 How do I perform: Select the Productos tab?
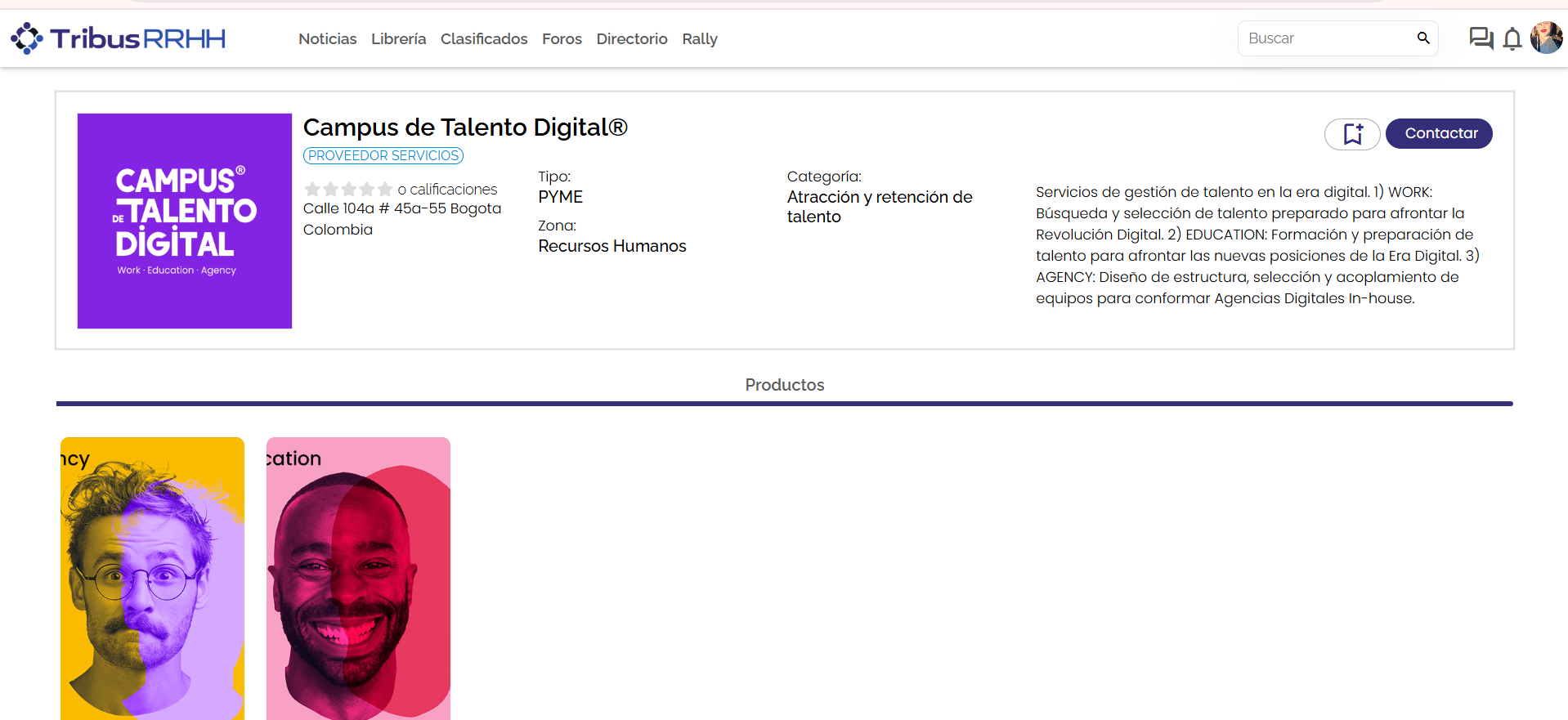point(784,385)
